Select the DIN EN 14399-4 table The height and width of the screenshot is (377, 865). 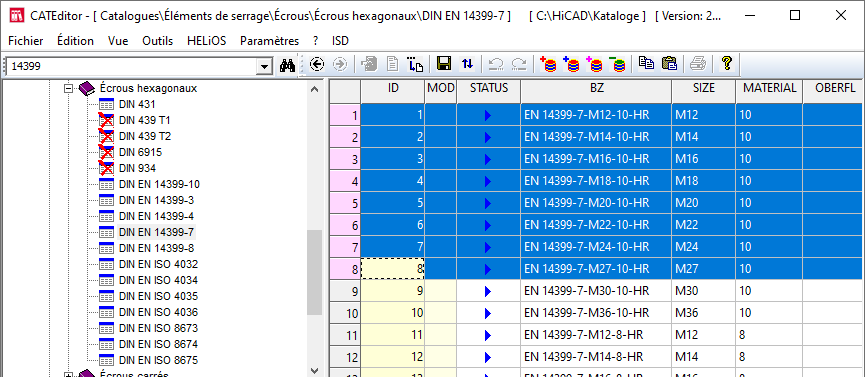[x=156, y=216]
